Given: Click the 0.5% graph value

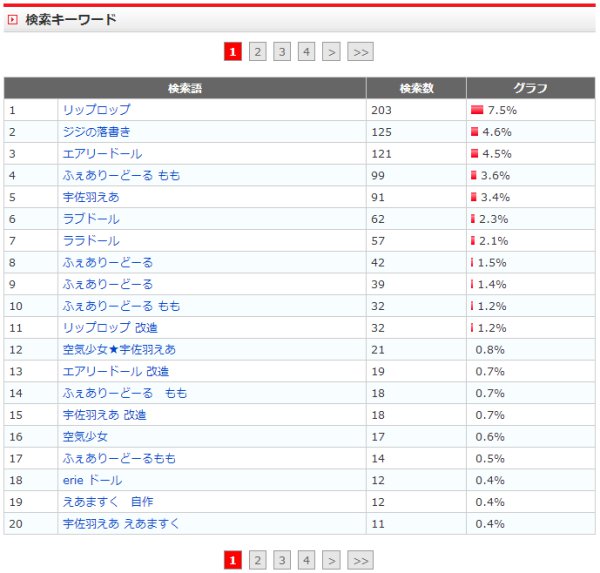Looking at the screenshot, I should [x=490, y=459].
